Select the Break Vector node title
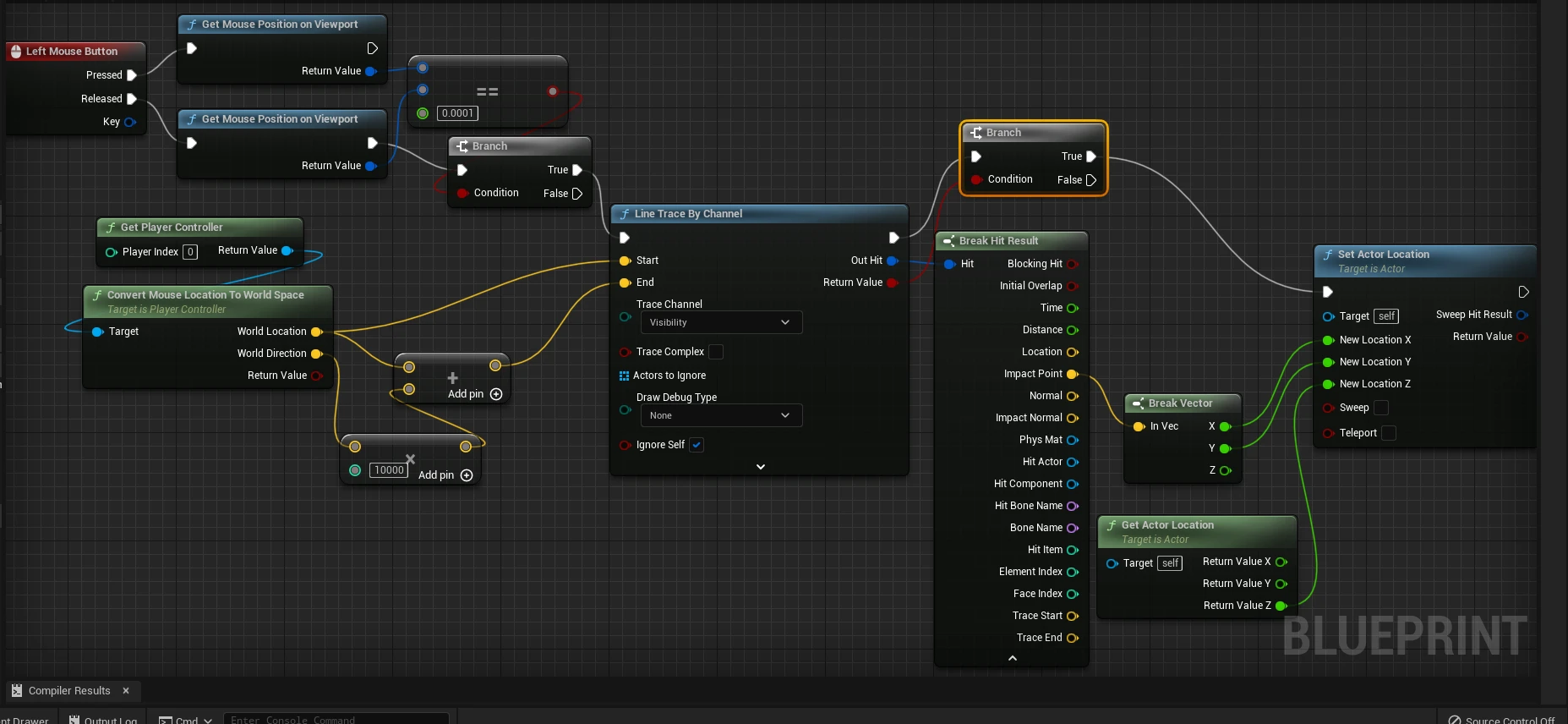Screen dimensions: 1568x724 click(1180, 403)
